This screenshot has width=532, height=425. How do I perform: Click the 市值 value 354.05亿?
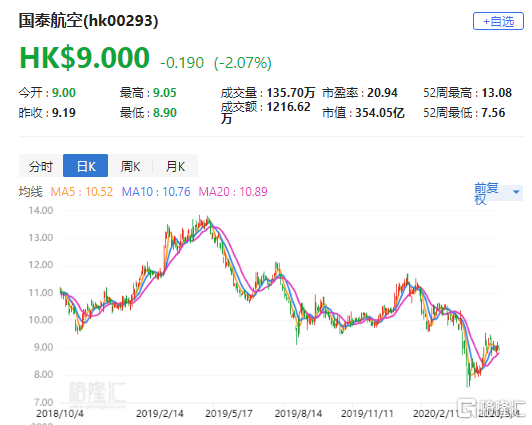coord(380,113)
